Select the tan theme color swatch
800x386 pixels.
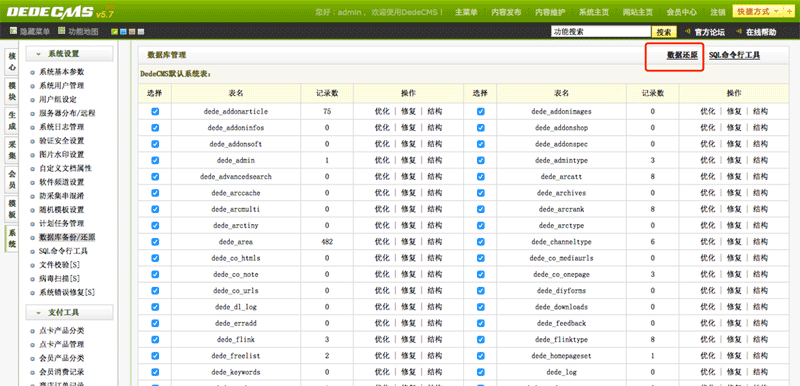point(132,32)
